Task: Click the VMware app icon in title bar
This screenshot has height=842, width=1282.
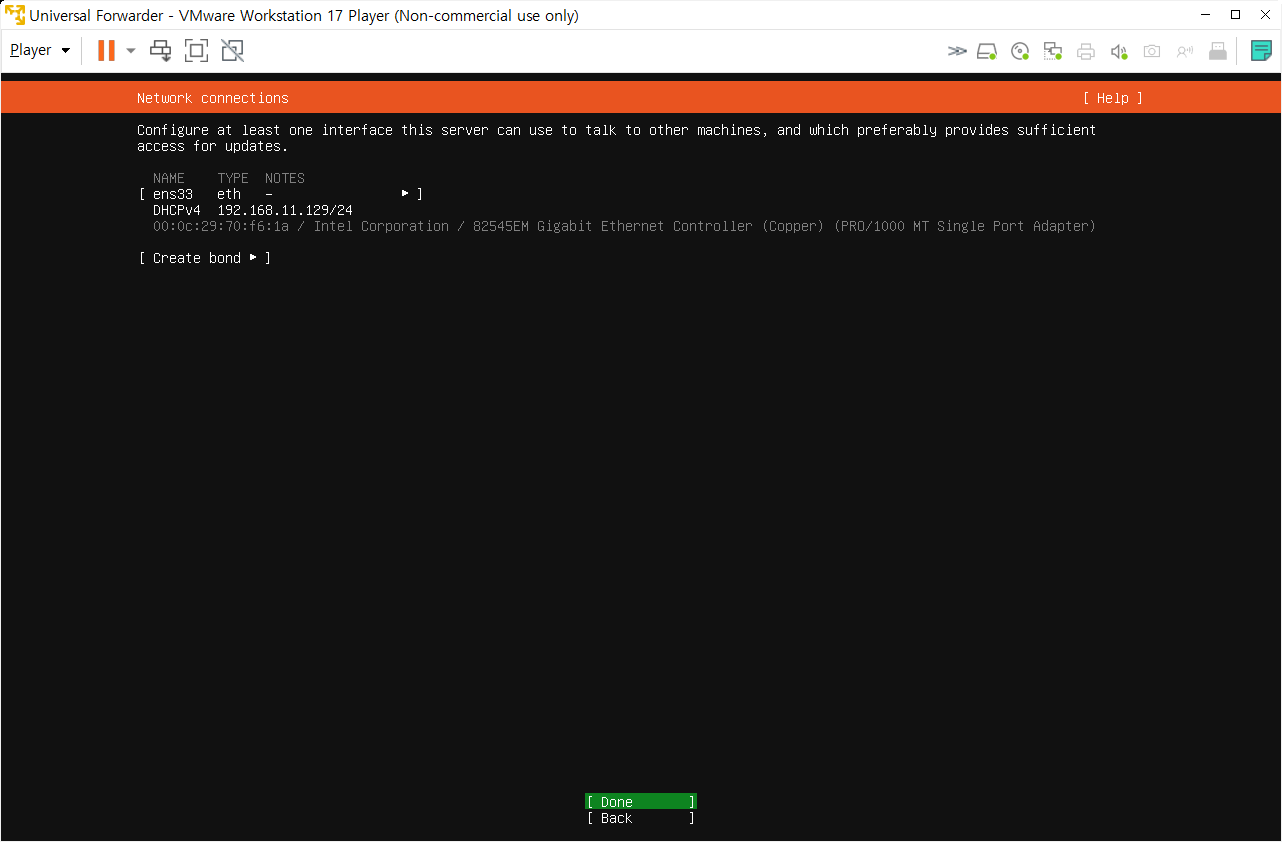Action: point(15,15)
